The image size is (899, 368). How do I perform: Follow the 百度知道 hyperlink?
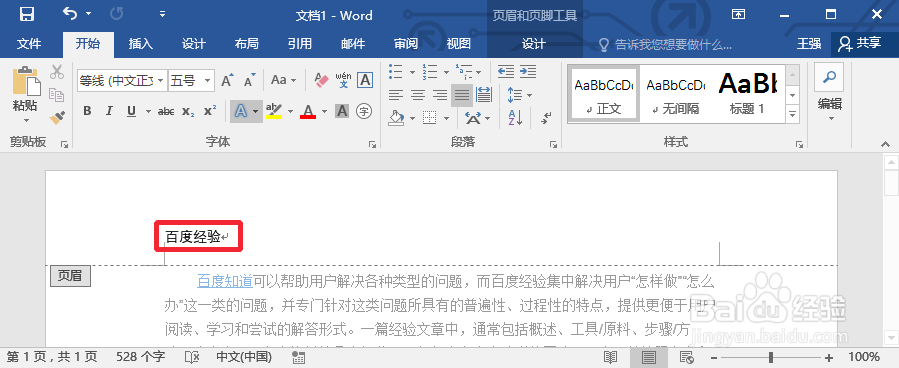click(225, 281)
